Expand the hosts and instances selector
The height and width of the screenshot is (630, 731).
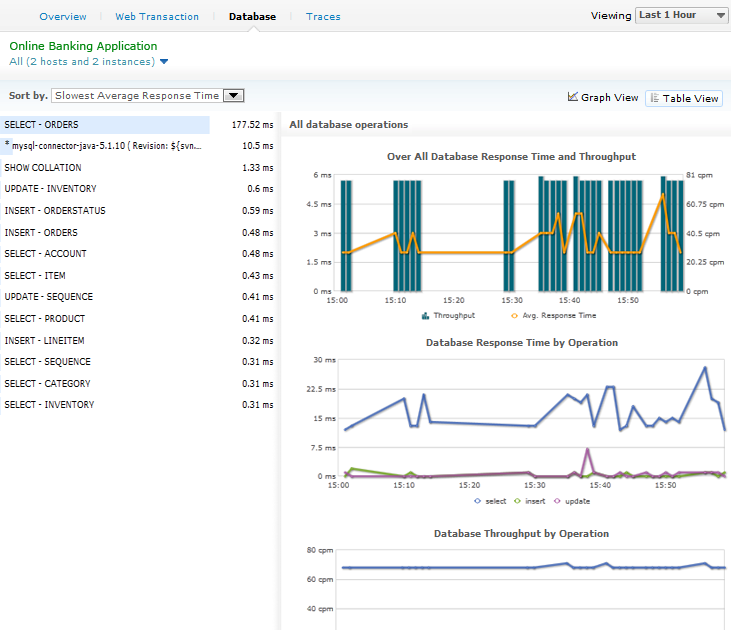[x=164, y=62]
